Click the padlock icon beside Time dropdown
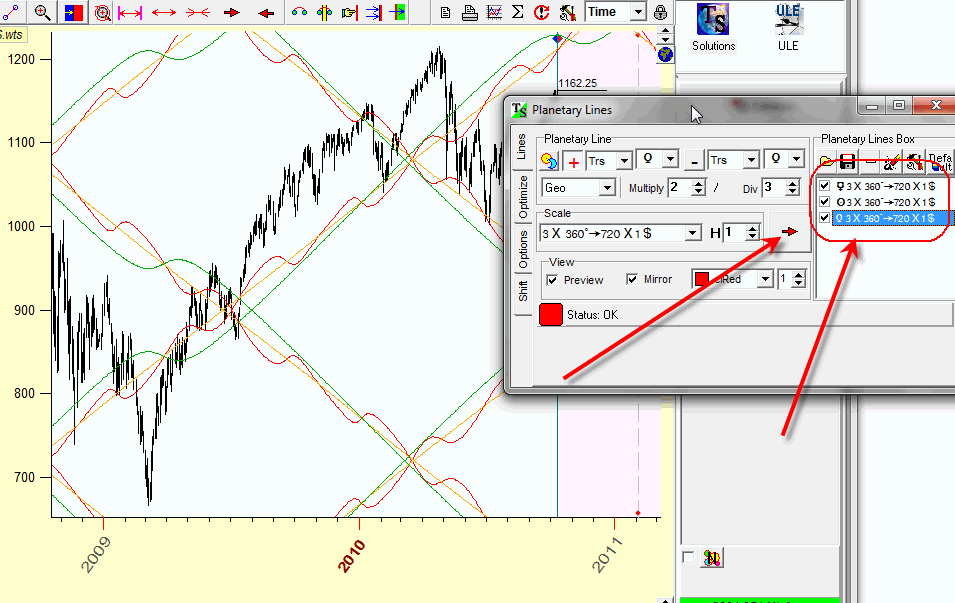 (661, 12)
